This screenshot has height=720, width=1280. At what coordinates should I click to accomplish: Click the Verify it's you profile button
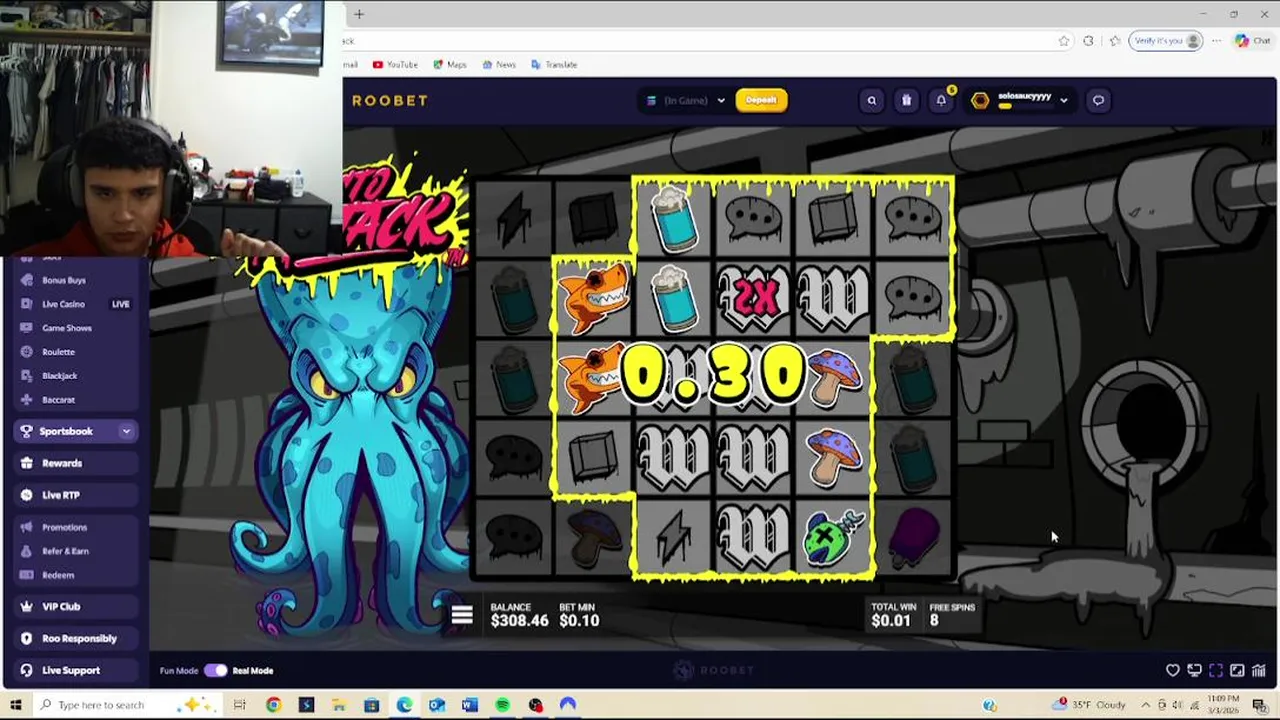[1165, 41]
